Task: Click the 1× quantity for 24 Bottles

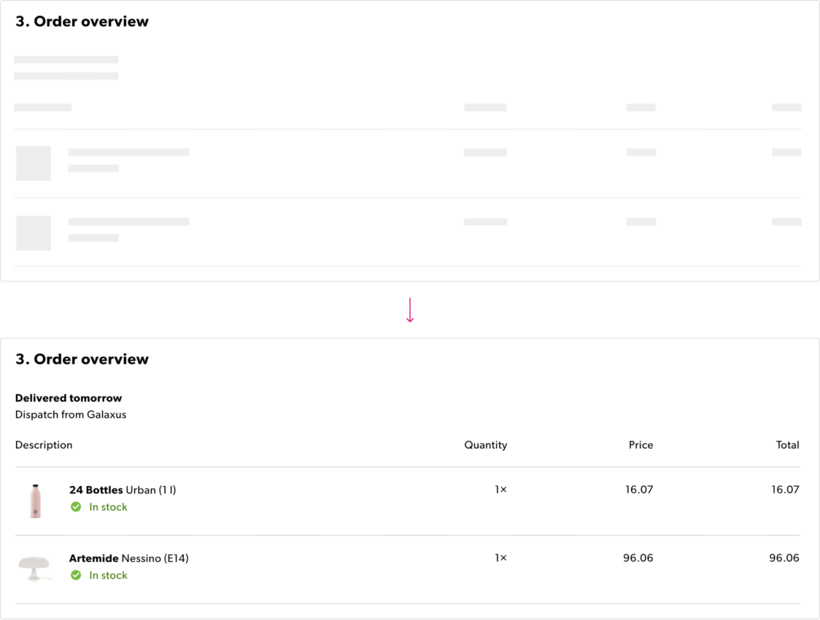Action: click(x=500, y=490)
